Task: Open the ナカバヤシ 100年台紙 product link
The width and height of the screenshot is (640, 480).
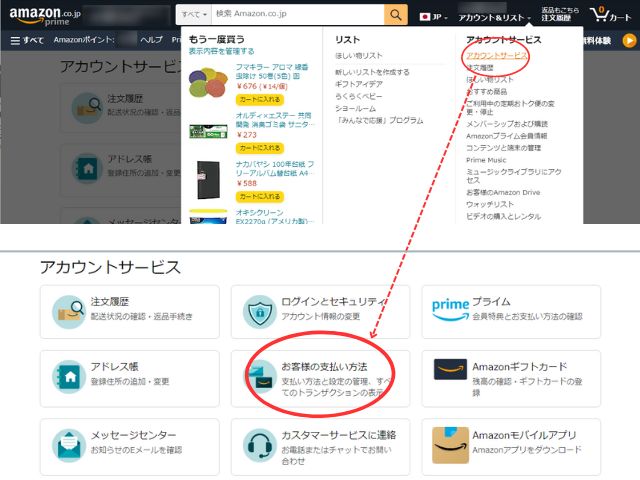Action: tap(275, 169)
